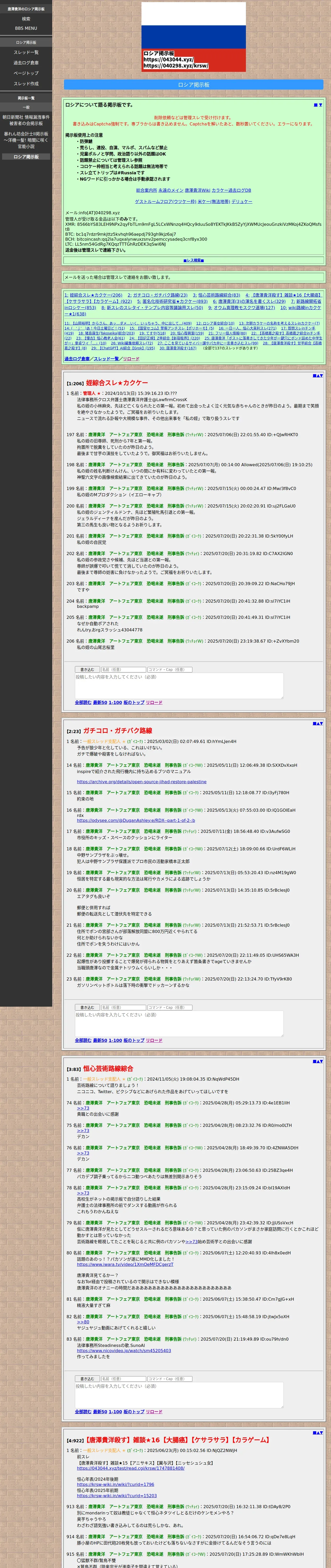Open krsw-wiki.in curid=1796 link
The image size is (331, 1568).
coord(115,1485)
